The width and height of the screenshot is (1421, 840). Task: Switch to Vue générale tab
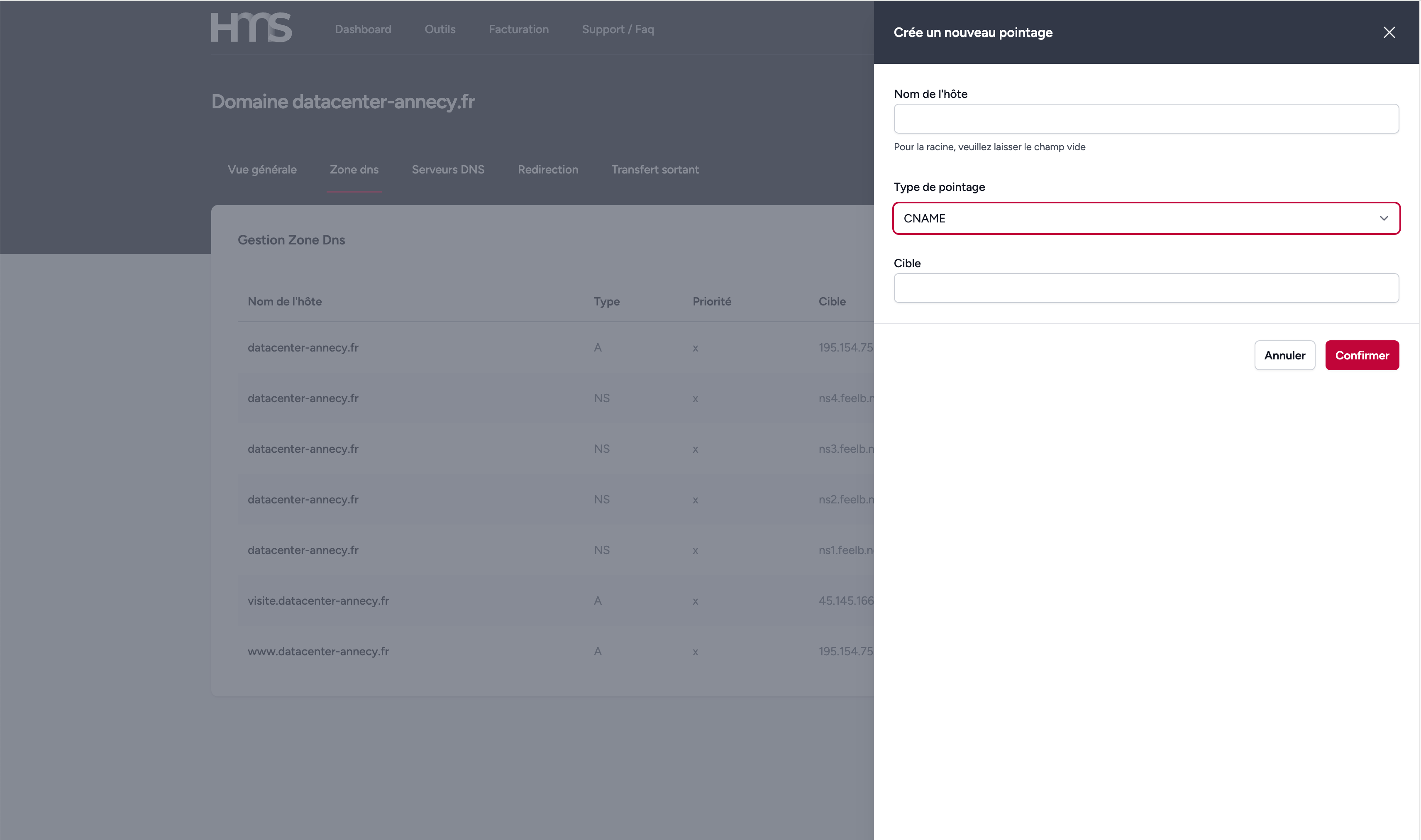(x=262, y=169)
